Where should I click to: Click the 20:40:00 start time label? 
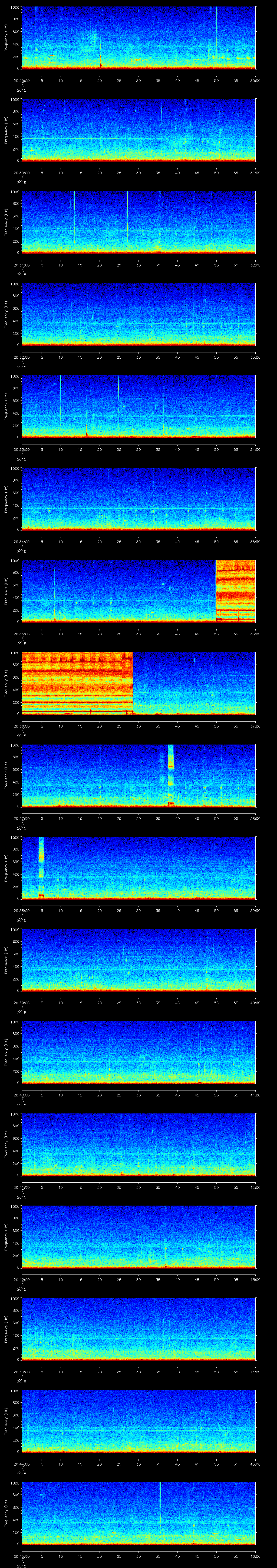point(21,1095)
